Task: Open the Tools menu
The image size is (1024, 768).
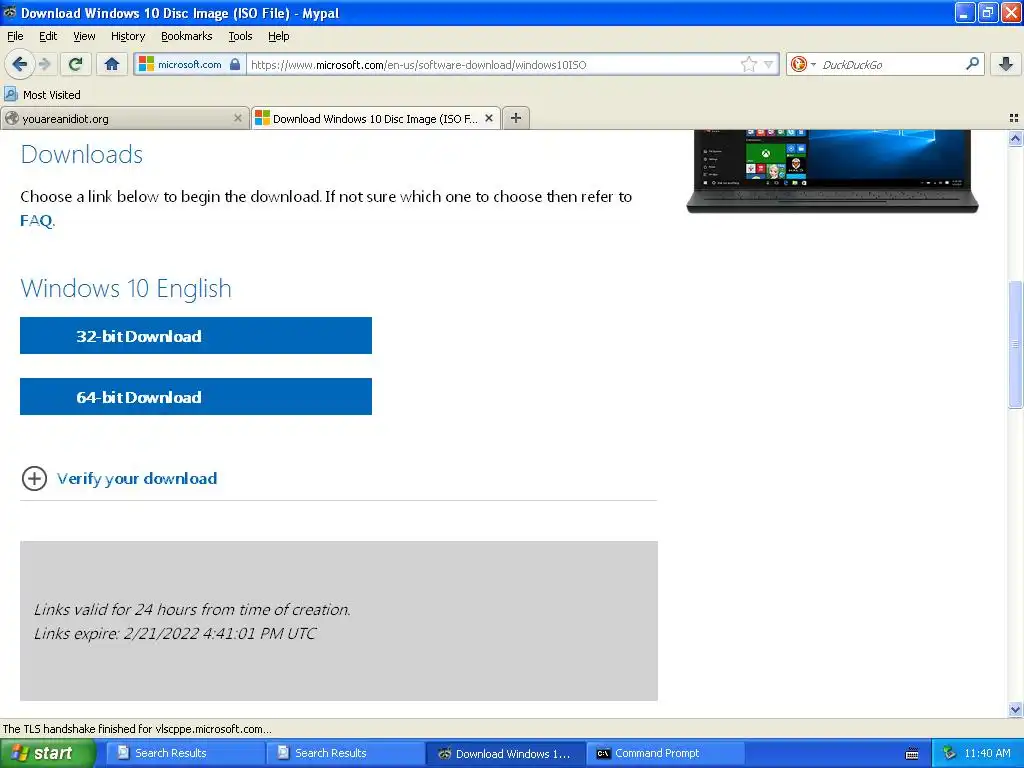Action: point(240,36)
